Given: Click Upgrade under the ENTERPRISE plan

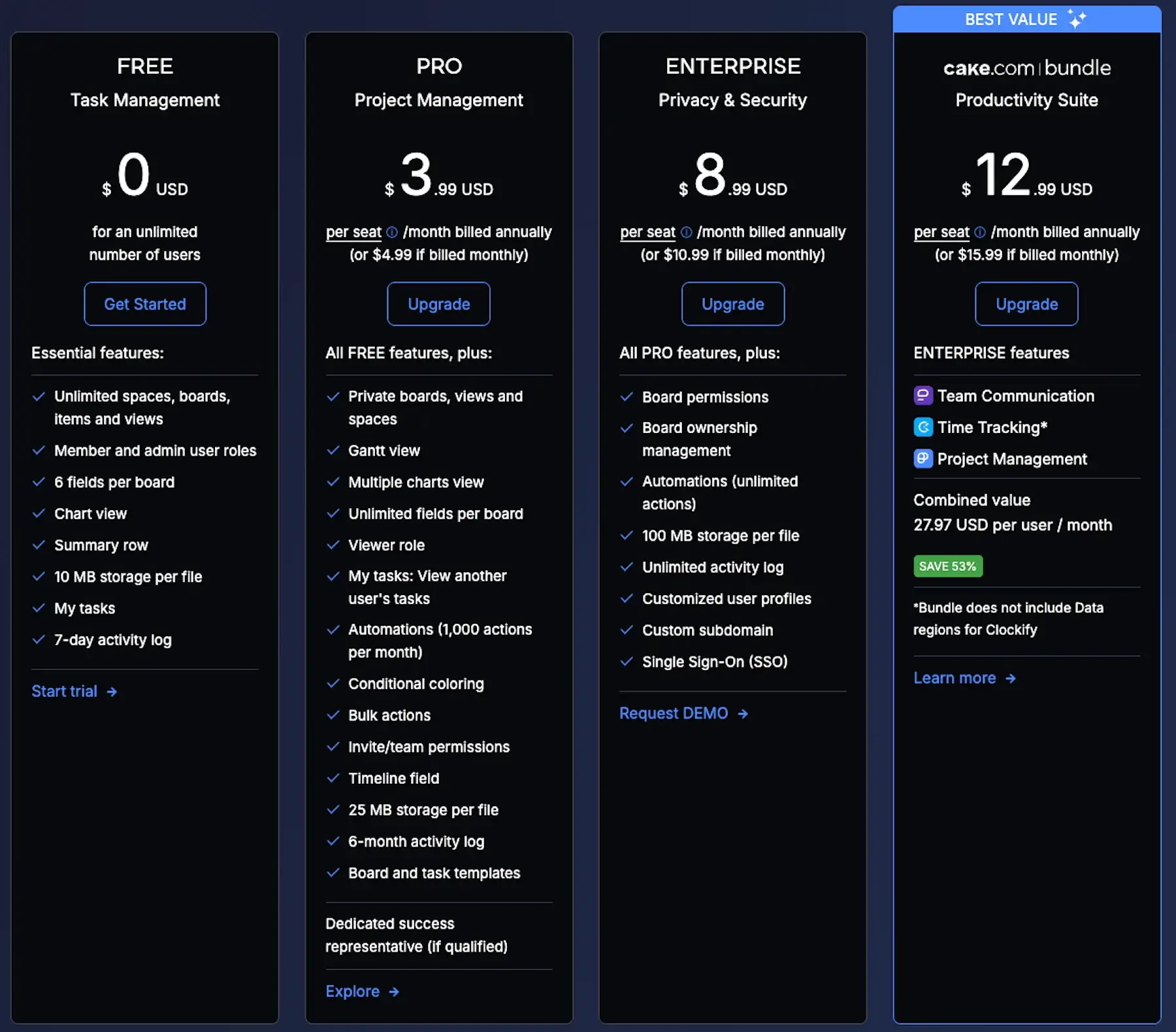Looking at the screenshot, I should [x=733, y=304].
